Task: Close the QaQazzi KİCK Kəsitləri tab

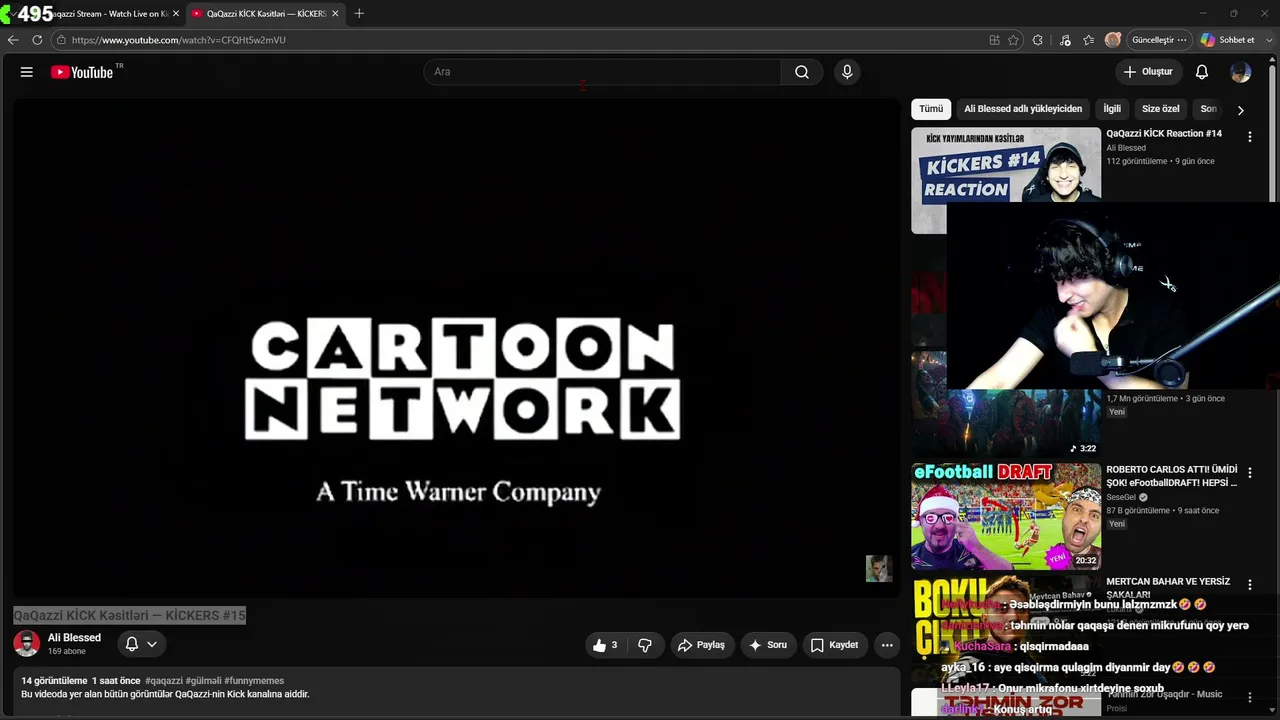Action: pos(335,13)
